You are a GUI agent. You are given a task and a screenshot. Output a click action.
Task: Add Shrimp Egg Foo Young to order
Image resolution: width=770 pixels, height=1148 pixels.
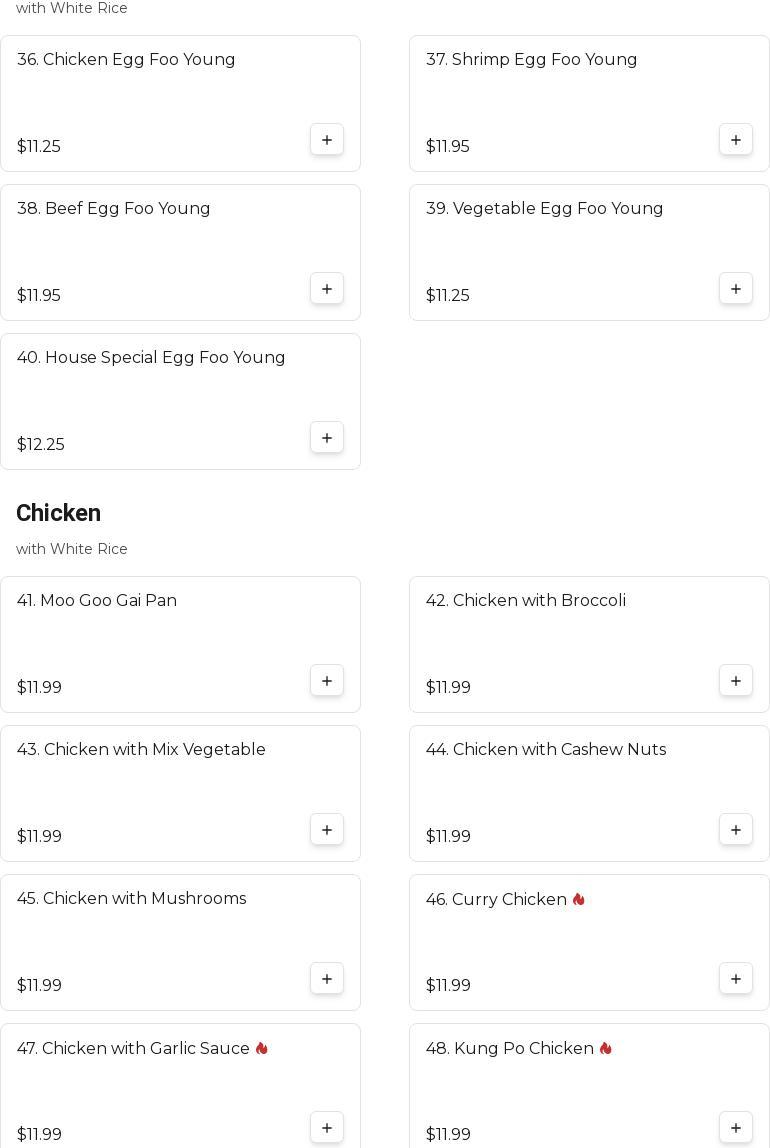(x=736, y=140)
